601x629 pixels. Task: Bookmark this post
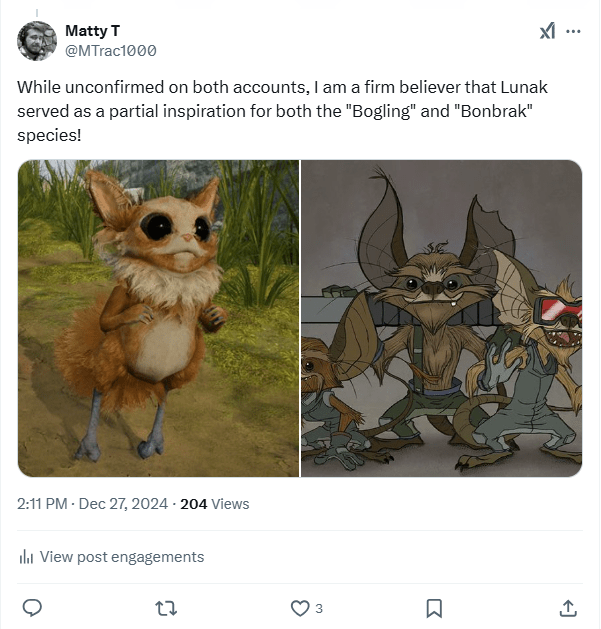point(434,607)
